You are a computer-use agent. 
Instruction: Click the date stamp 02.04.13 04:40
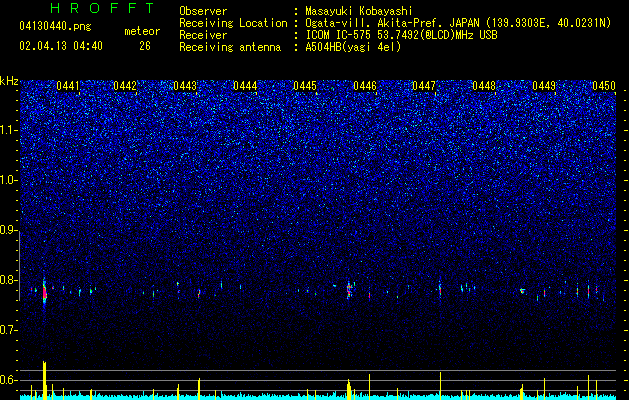coord(61,46)
